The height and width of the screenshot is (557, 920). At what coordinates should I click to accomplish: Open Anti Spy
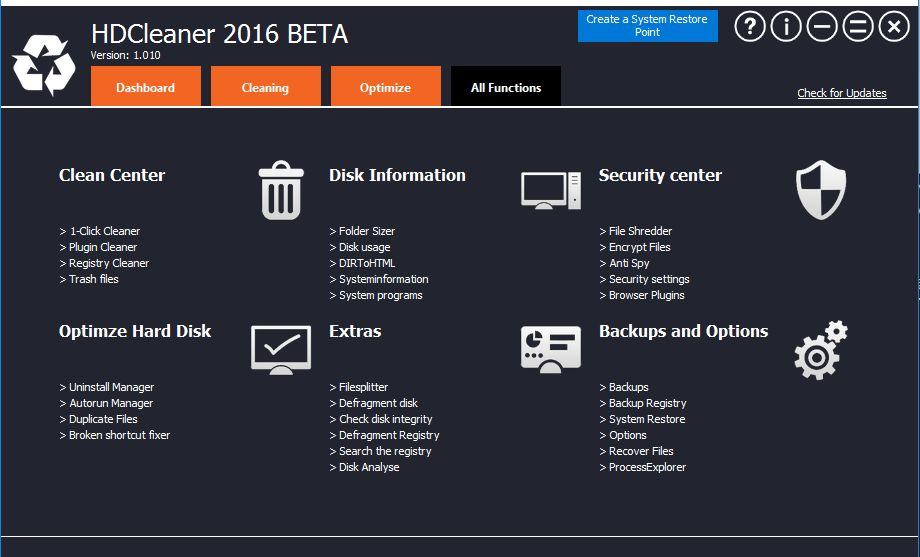point(624,263)
